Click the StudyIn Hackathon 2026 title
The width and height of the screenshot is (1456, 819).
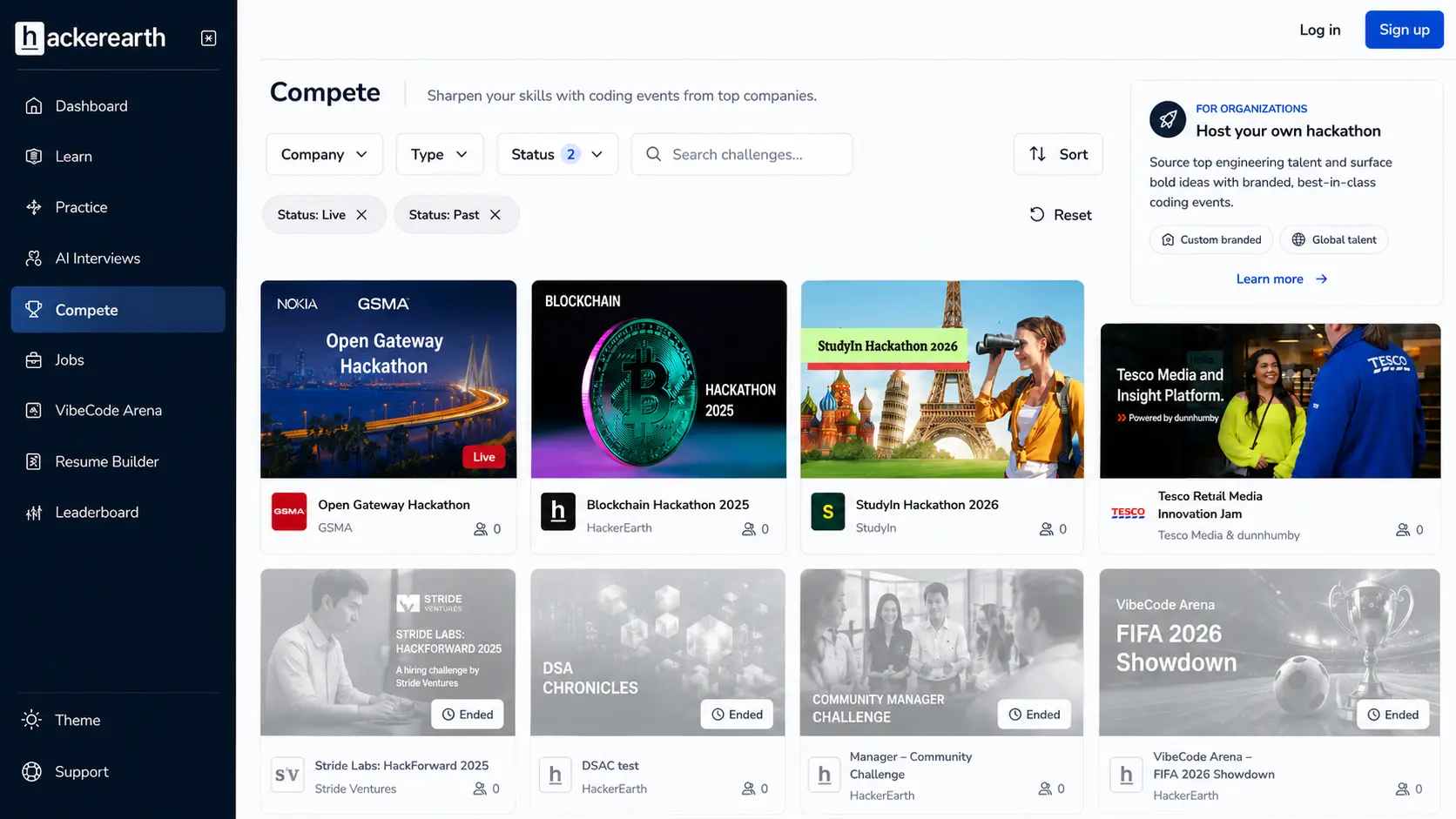(927, 505)
